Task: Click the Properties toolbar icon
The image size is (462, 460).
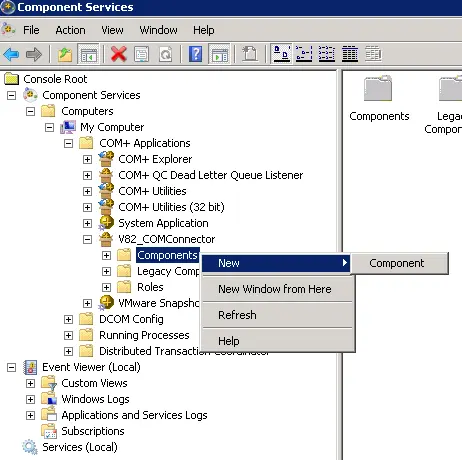Action: pyautogui.click(x=142, y=54)
